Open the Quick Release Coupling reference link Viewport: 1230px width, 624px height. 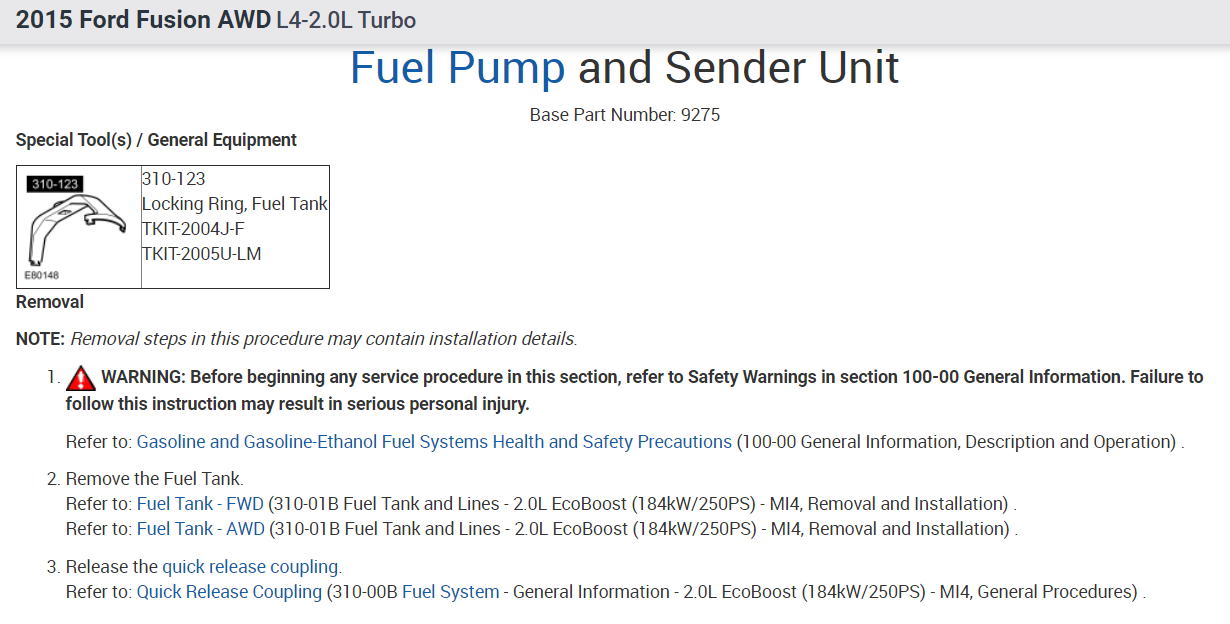click(x=229, y=592)
